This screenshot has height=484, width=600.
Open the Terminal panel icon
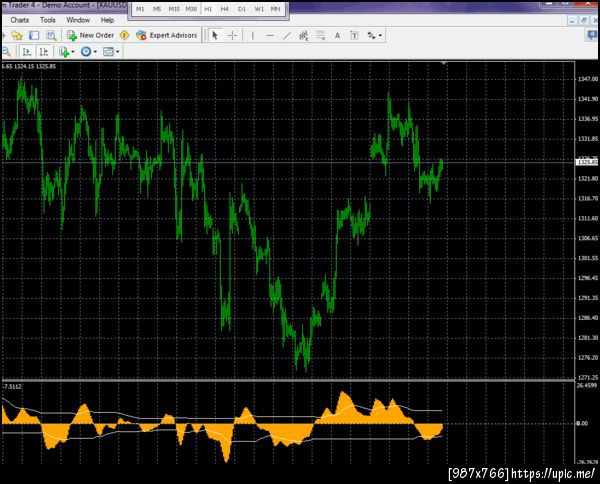pos(34,36)
